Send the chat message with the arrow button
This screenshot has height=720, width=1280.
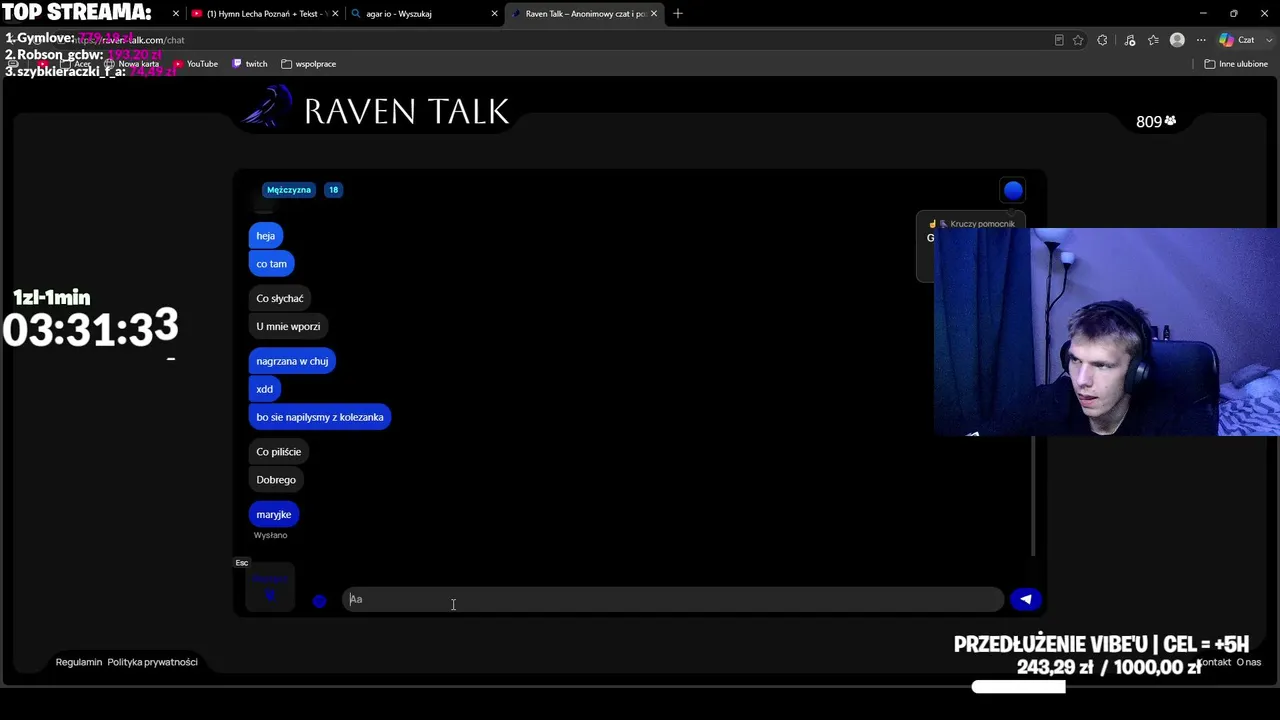tap(1026, 599)
